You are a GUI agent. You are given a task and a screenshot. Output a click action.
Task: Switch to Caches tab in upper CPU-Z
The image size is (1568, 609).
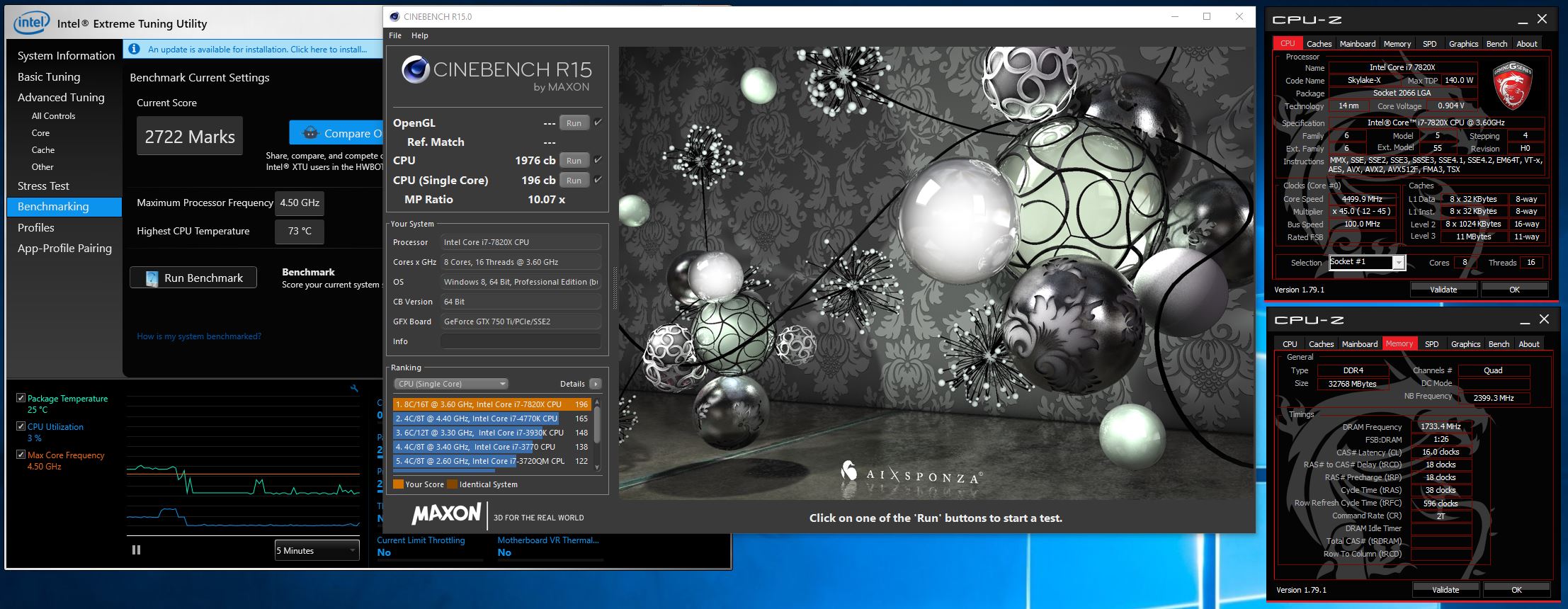tap(1319, 44)
